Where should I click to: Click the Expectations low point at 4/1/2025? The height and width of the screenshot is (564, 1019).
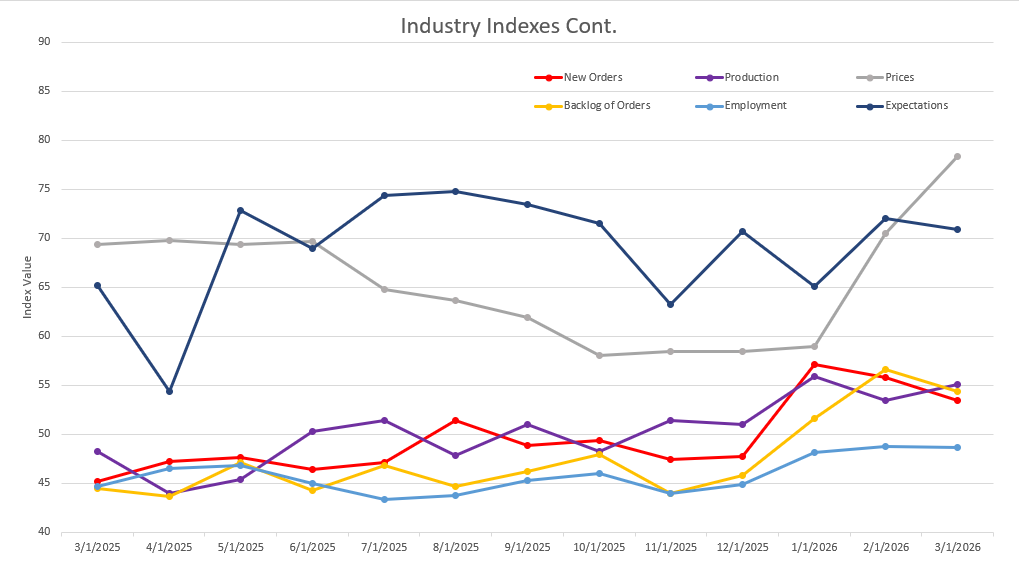(169, 391)
